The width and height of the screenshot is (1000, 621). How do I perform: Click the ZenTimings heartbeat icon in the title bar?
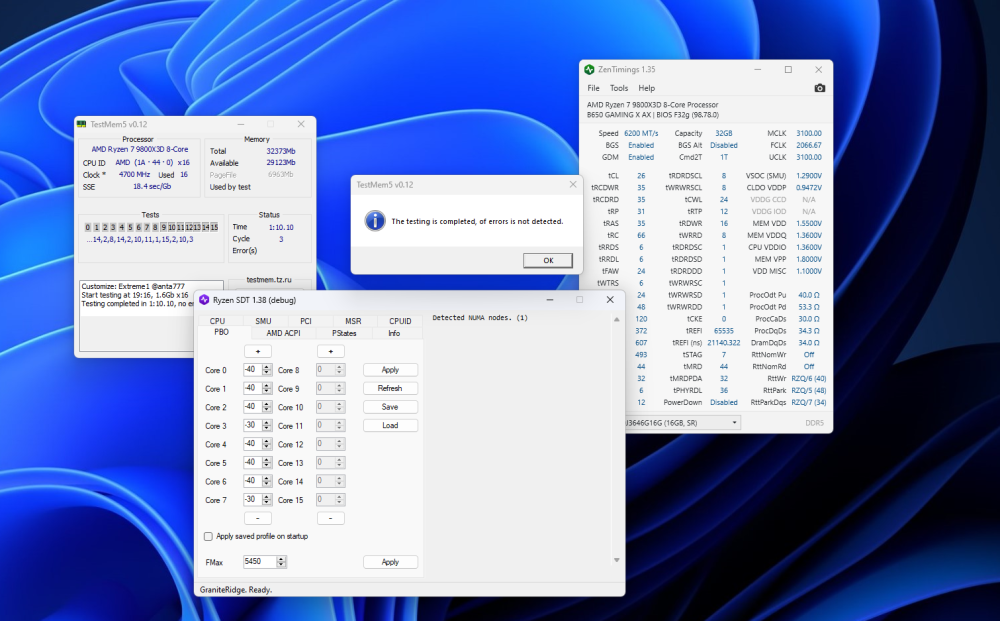point(589,69)
